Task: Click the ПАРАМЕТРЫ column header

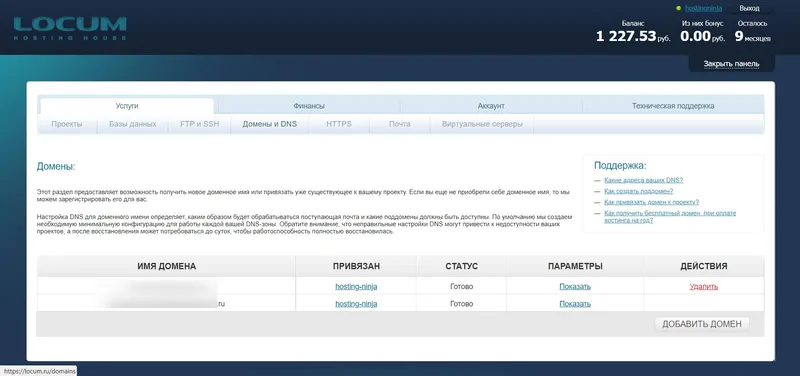Action: (575, 266)
